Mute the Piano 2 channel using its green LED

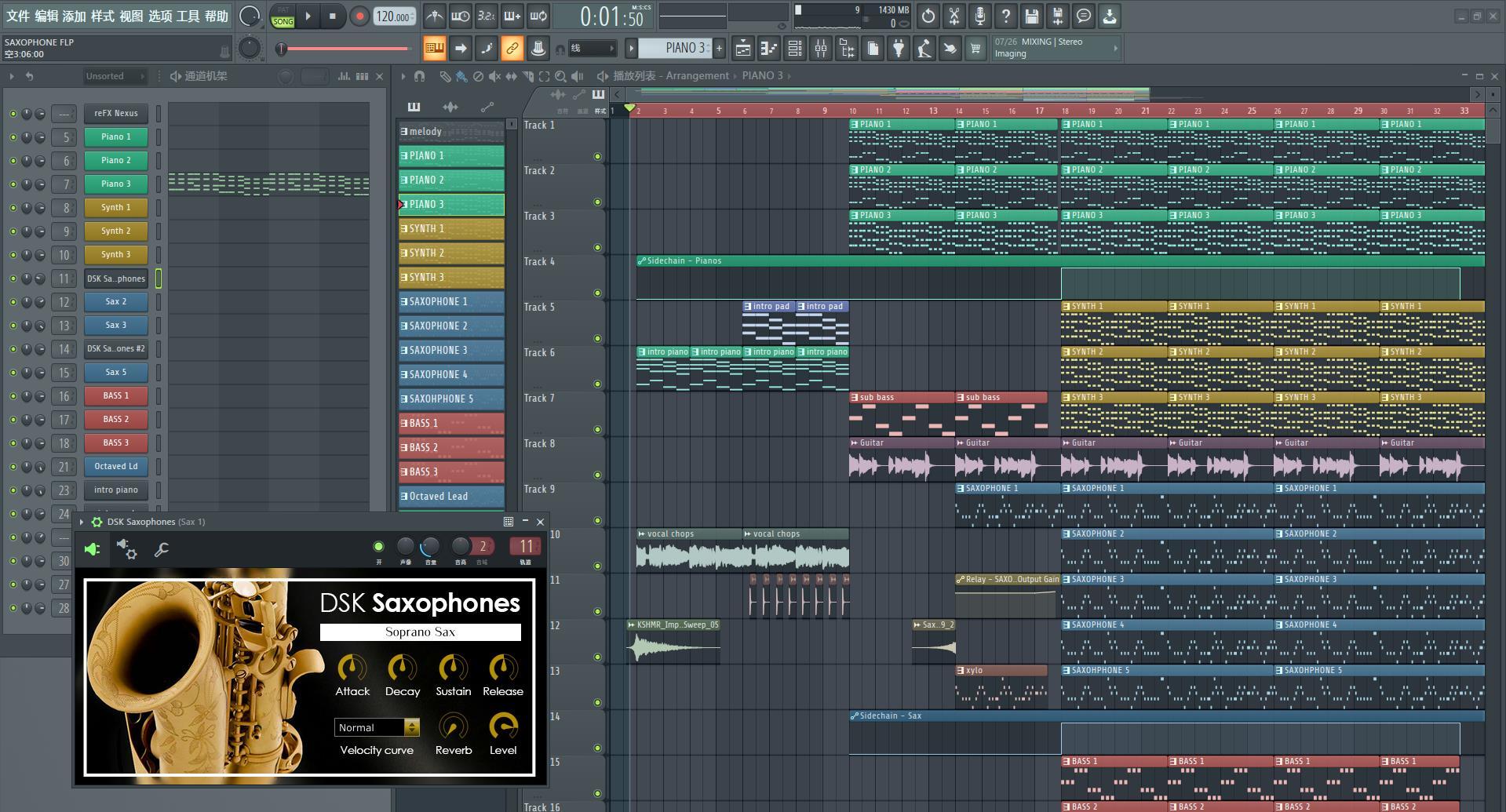pyautogui.click(x=13, y=160)
